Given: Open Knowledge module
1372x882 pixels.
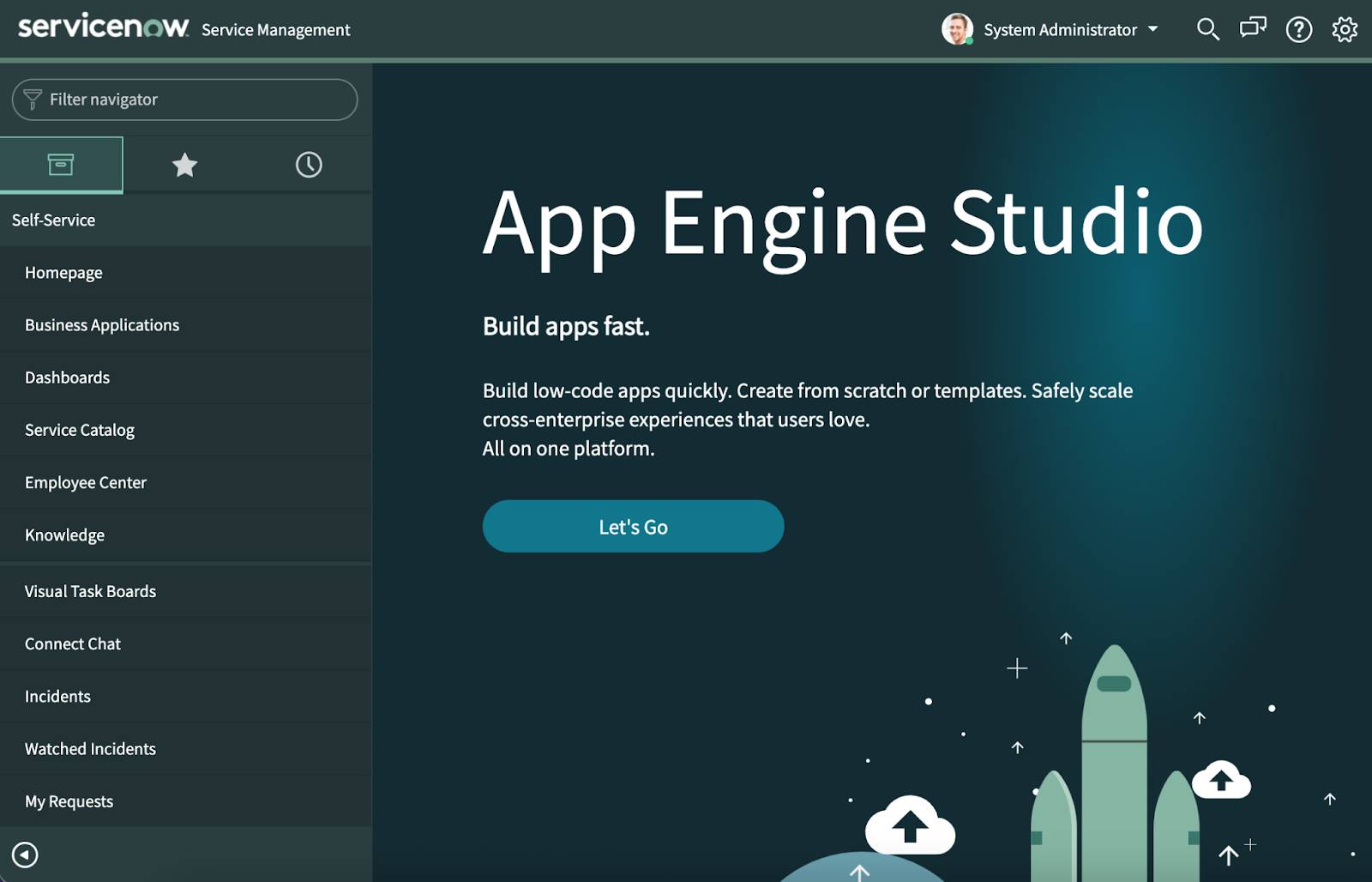Looking at the screenshot, I should coord(185,535).
